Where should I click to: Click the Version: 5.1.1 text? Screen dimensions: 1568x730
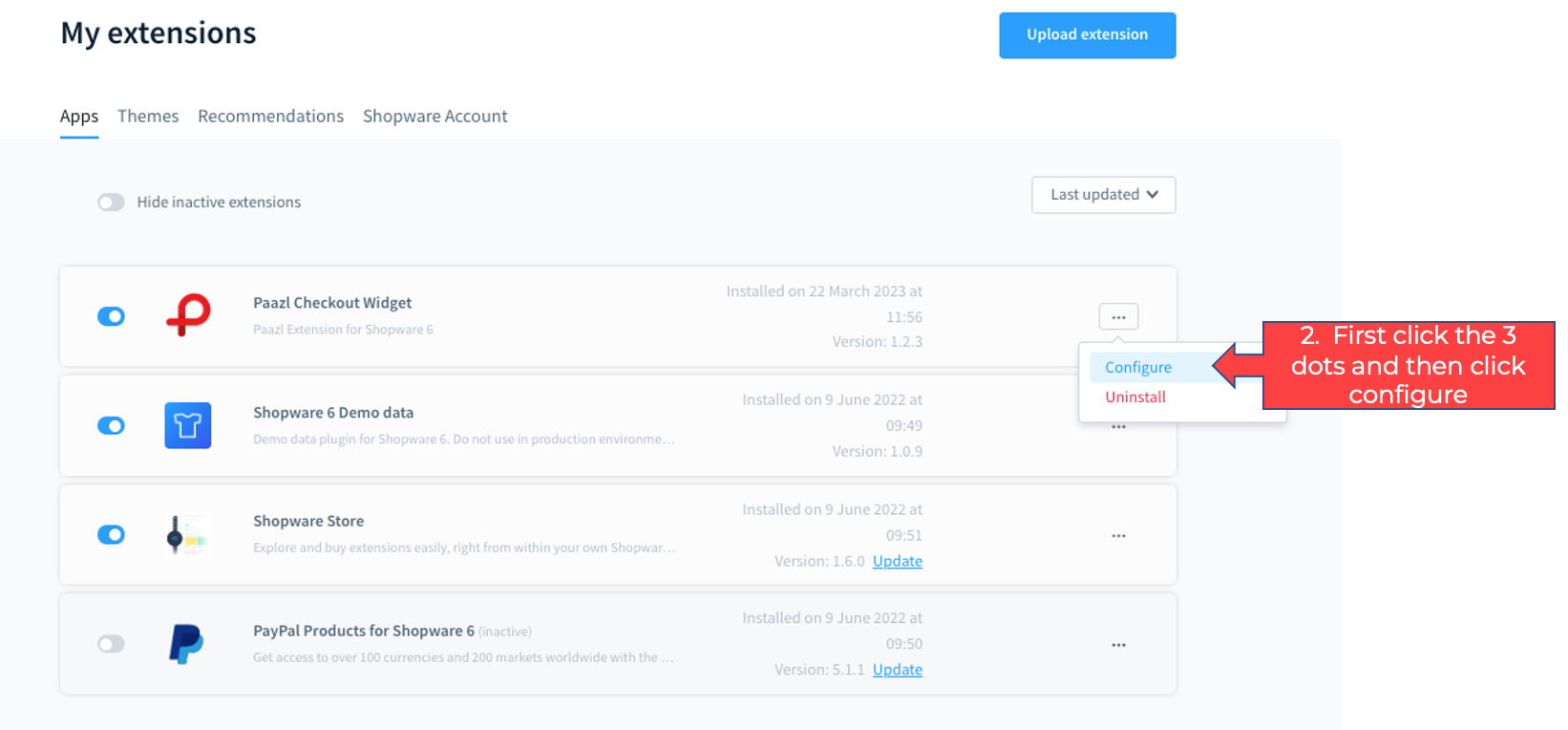(819, 670)
